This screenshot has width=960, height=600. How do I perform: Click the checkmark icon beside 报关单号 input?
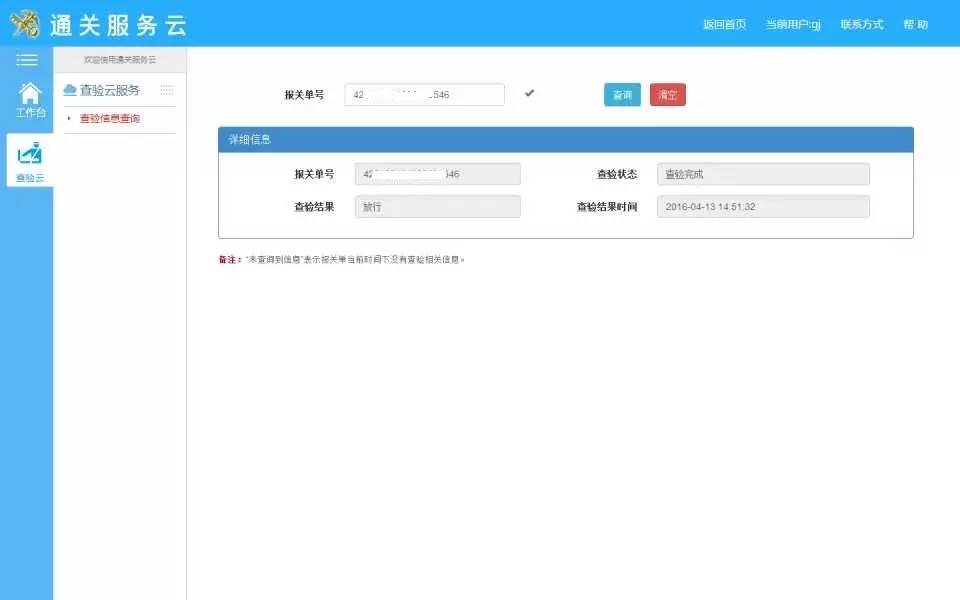click(529, 92)
